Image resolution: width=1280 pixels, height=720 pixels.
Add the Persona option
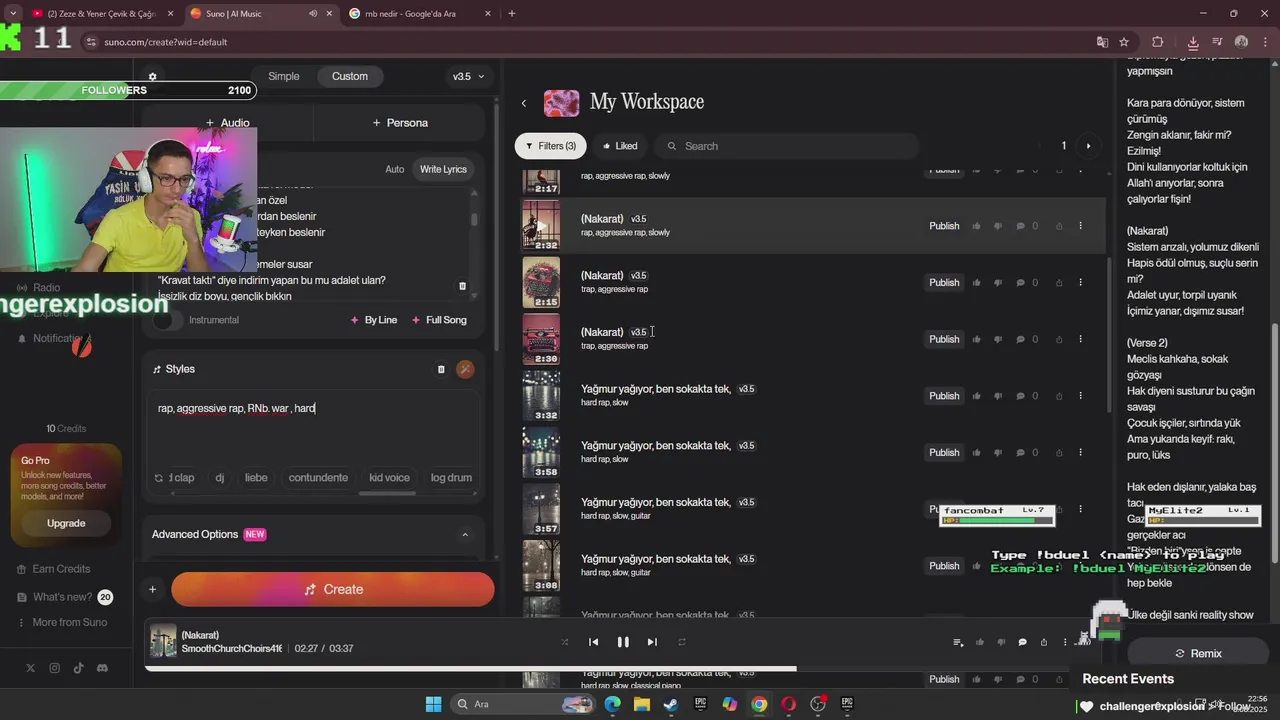point(400,123)
